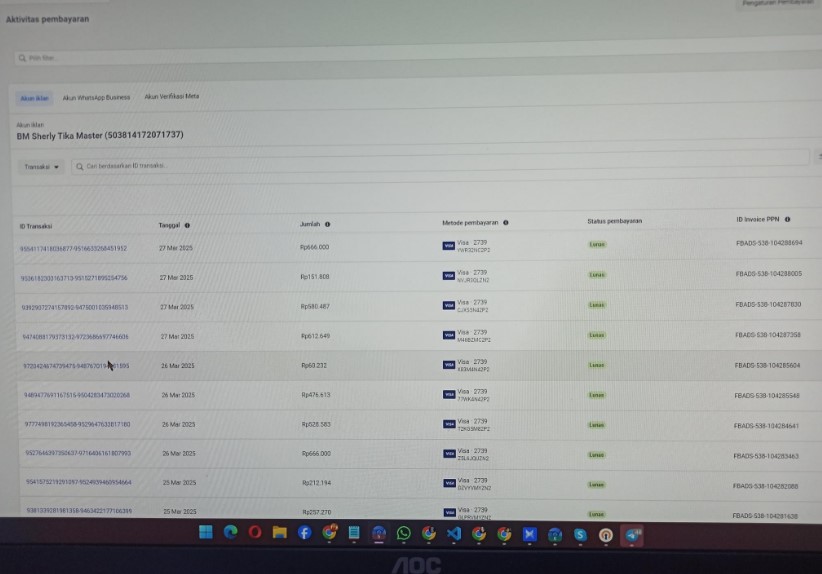Open Facebook icon in the taskbar
Image resolution: width=822 pixels, height=574 pixels.
pyautogui.click(x=304, y=533)
